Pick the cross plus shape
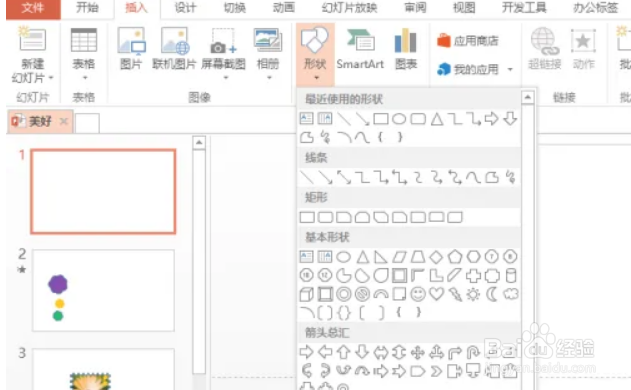This screenshot has height=390, width=631. pyautogui.click(x=474, y=276)
